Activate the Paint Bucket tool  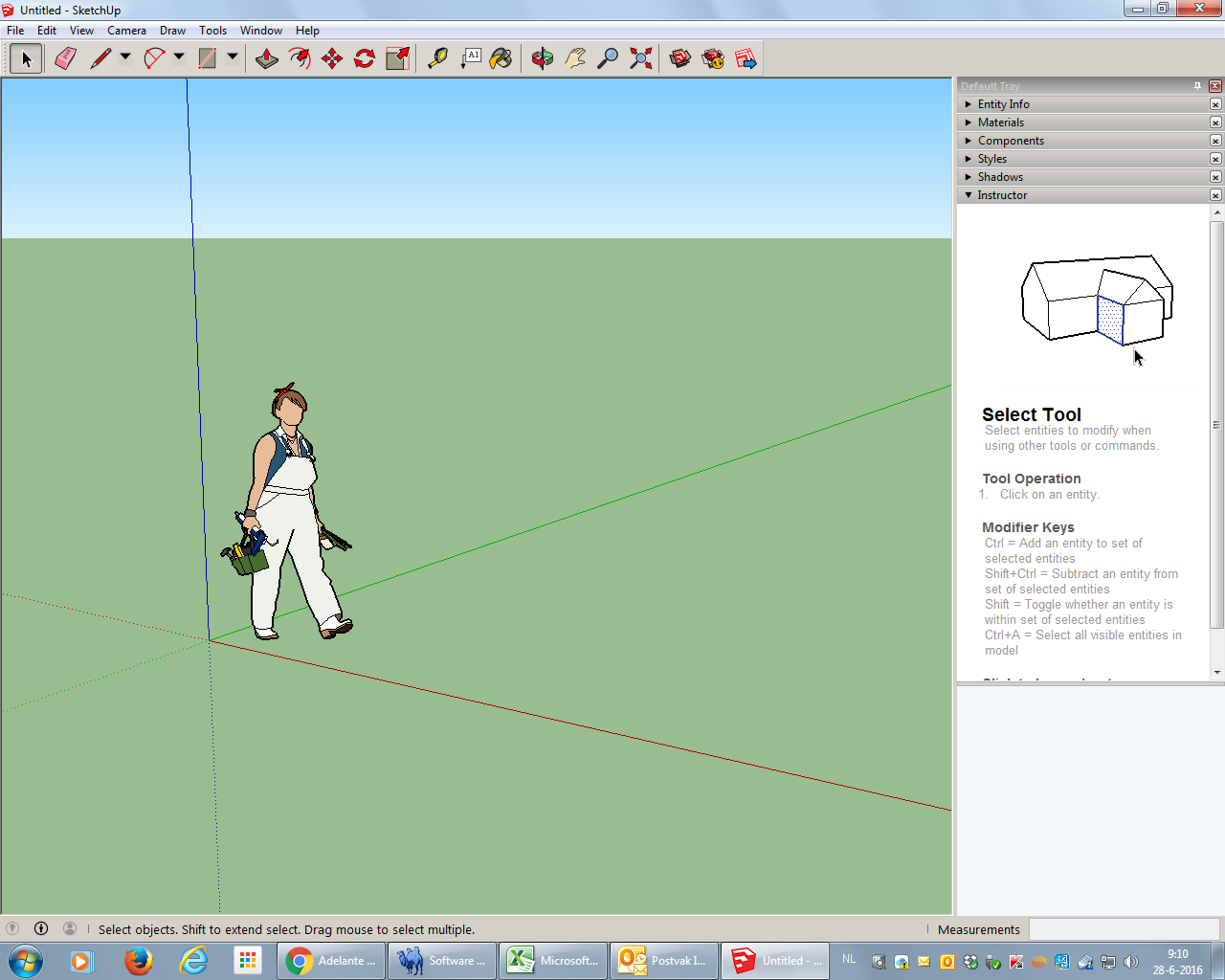(501, 59)
